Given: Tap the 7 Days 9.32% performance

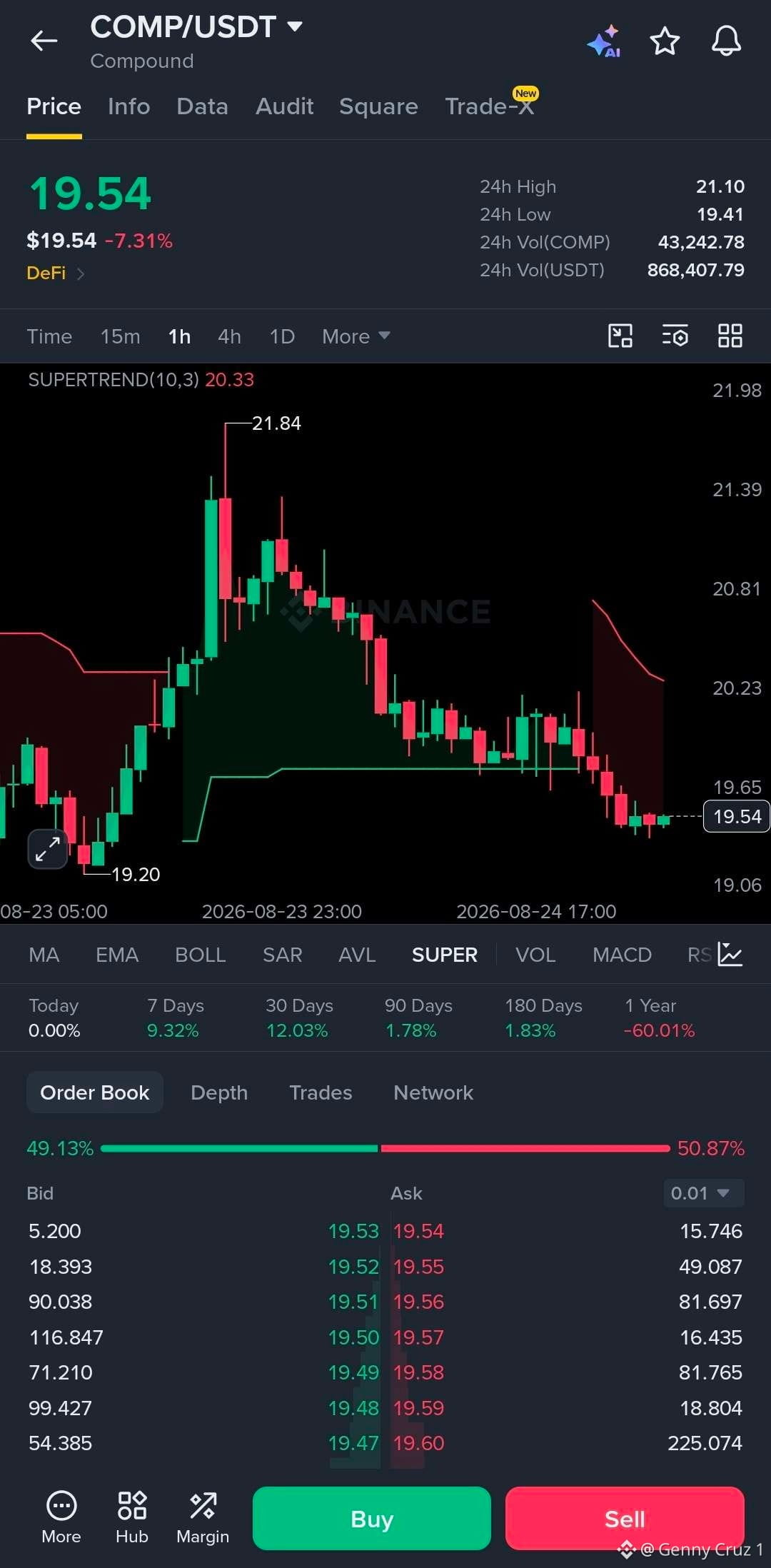Looking at the screenshot, I should [x=176, y=1017].
